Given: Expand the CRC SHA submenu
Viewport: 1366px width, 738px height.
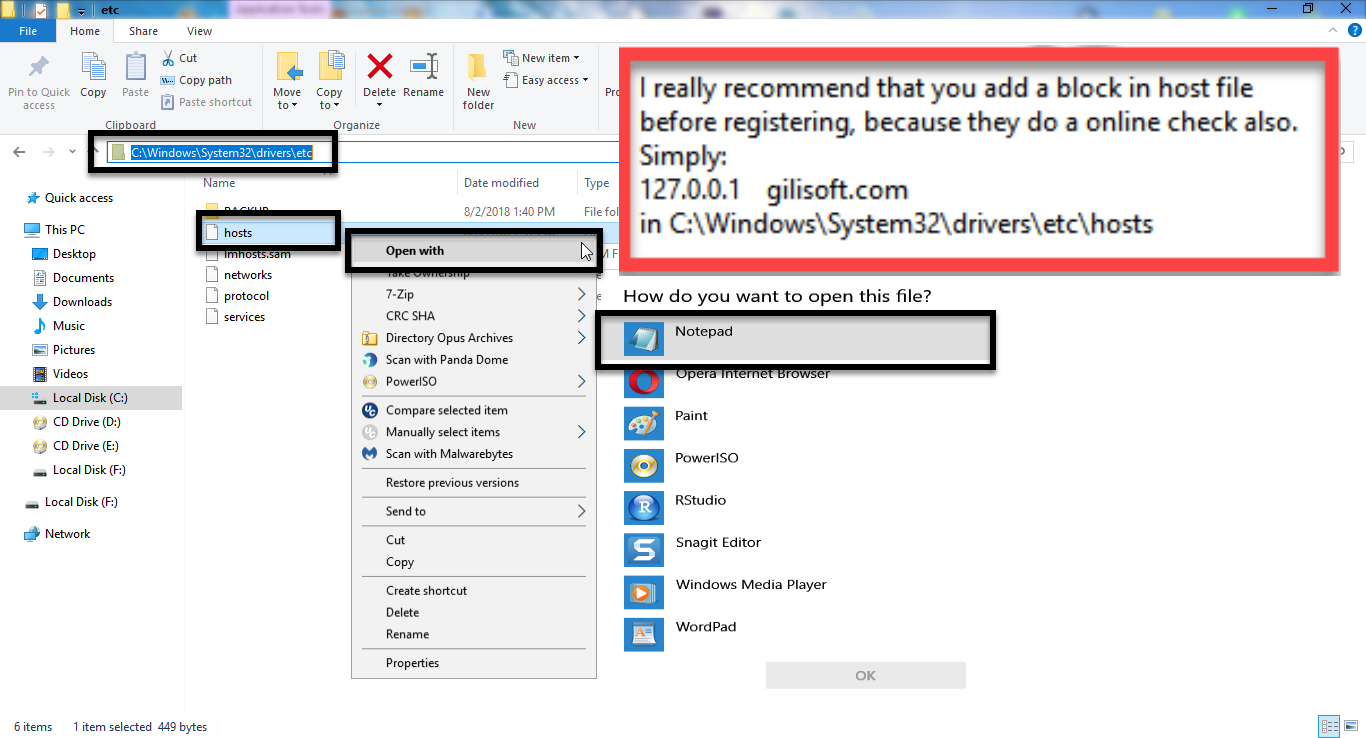Looking at the screenshot, I should tap(473, 316).
